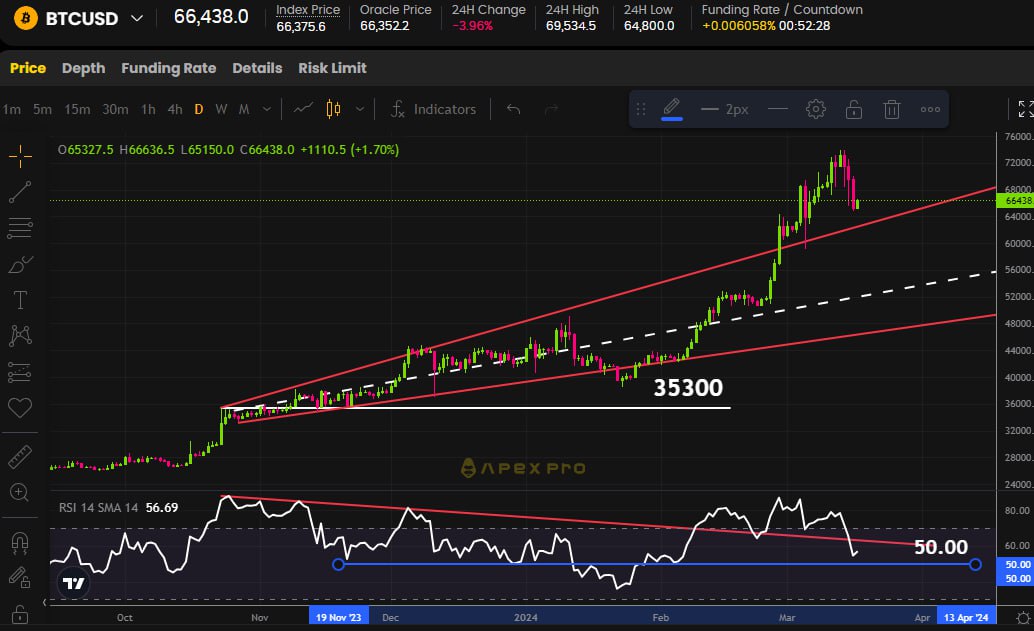
Task: Select the trend line drawing tool
Action: (x=20, y=192)
